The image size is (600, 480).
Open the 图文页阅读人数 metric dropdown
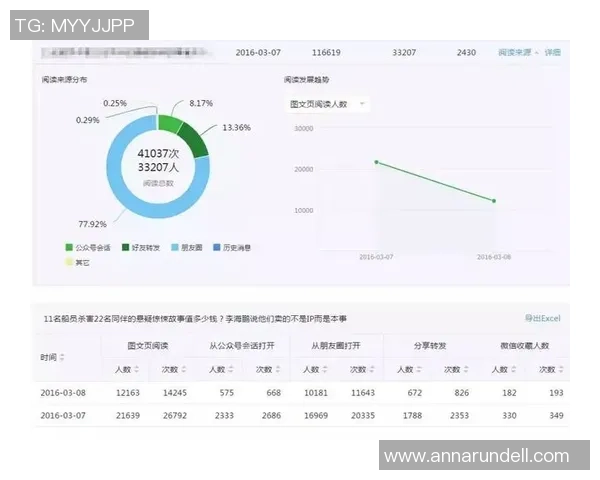pos(328,104)
